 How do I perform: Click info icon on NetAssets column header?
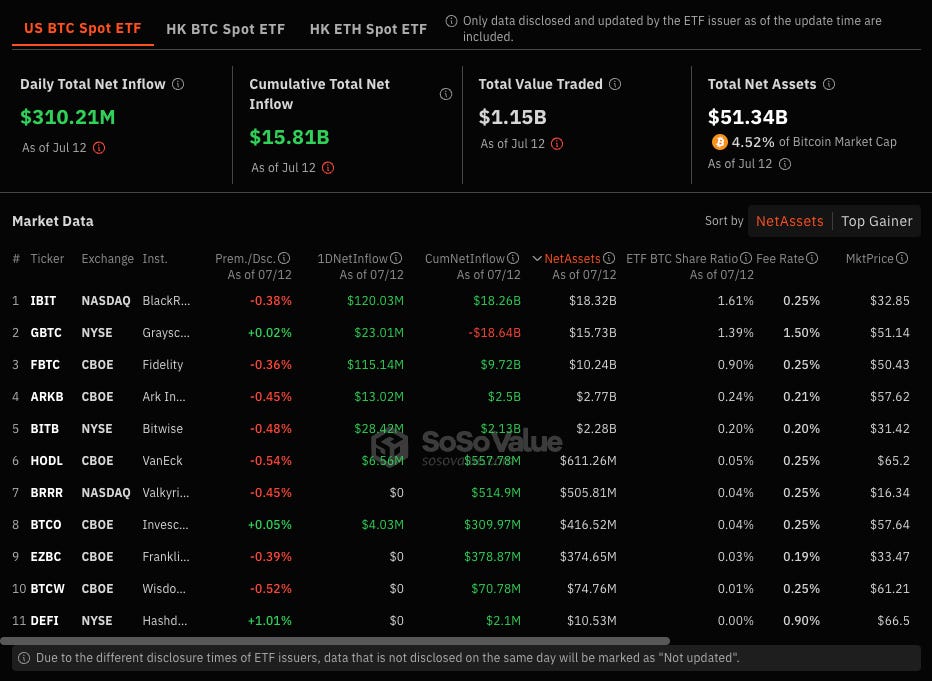[x=609, y=258]
